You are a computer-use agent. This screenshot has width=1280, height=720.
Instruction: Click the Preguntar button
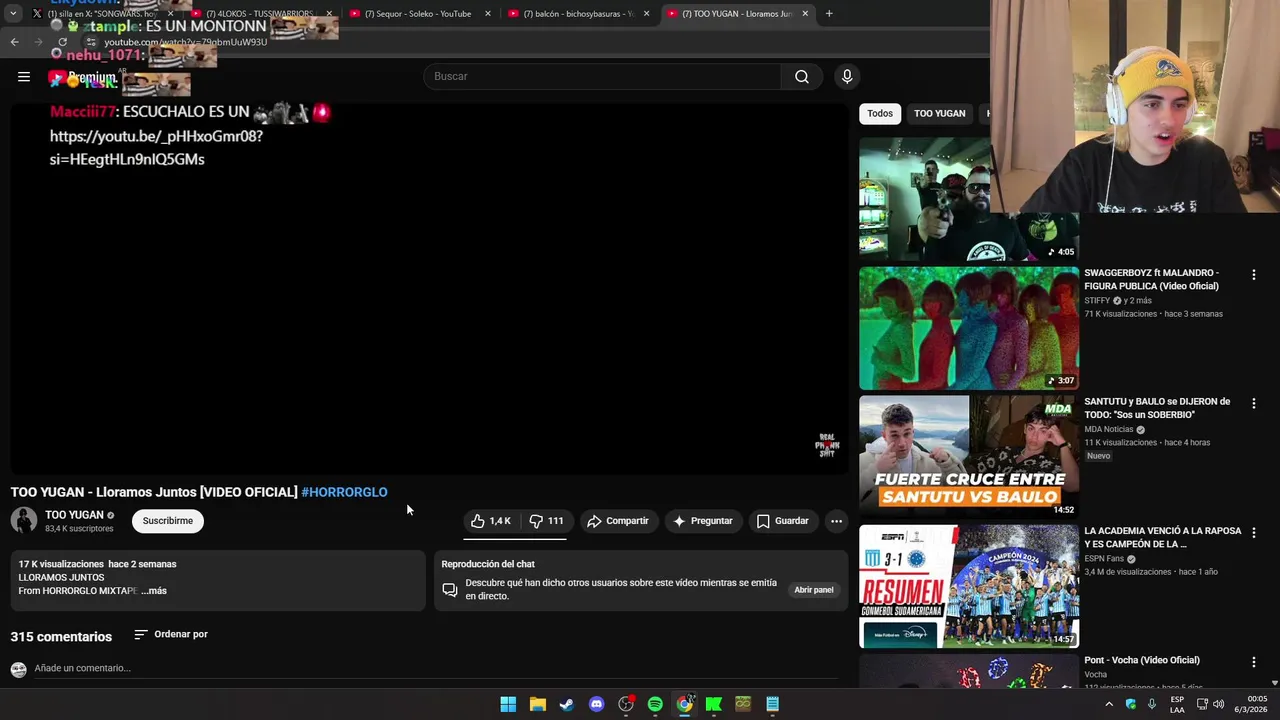coord(703,521)
